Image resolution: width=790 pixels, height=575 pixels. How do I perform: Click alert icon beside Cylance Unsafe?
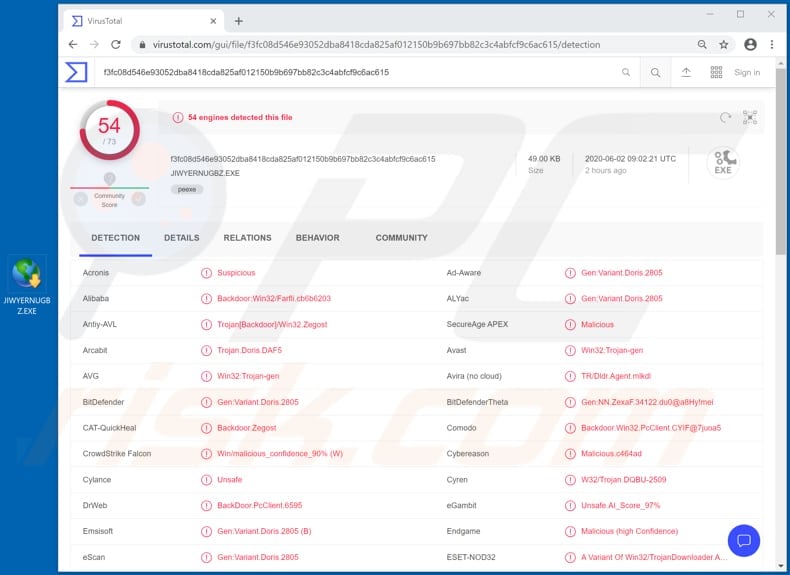(206, 480)
